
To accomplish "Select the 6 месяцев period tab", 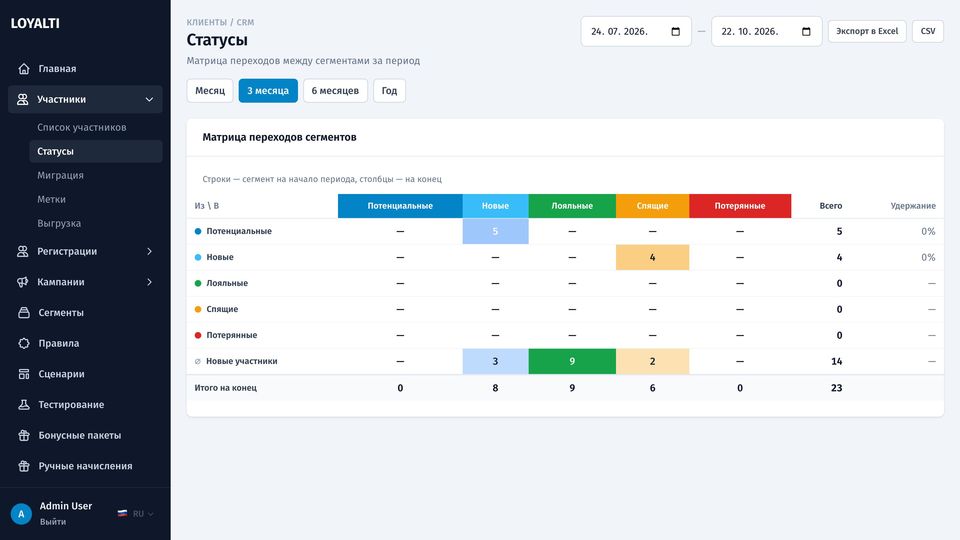I will click(335, 91).
